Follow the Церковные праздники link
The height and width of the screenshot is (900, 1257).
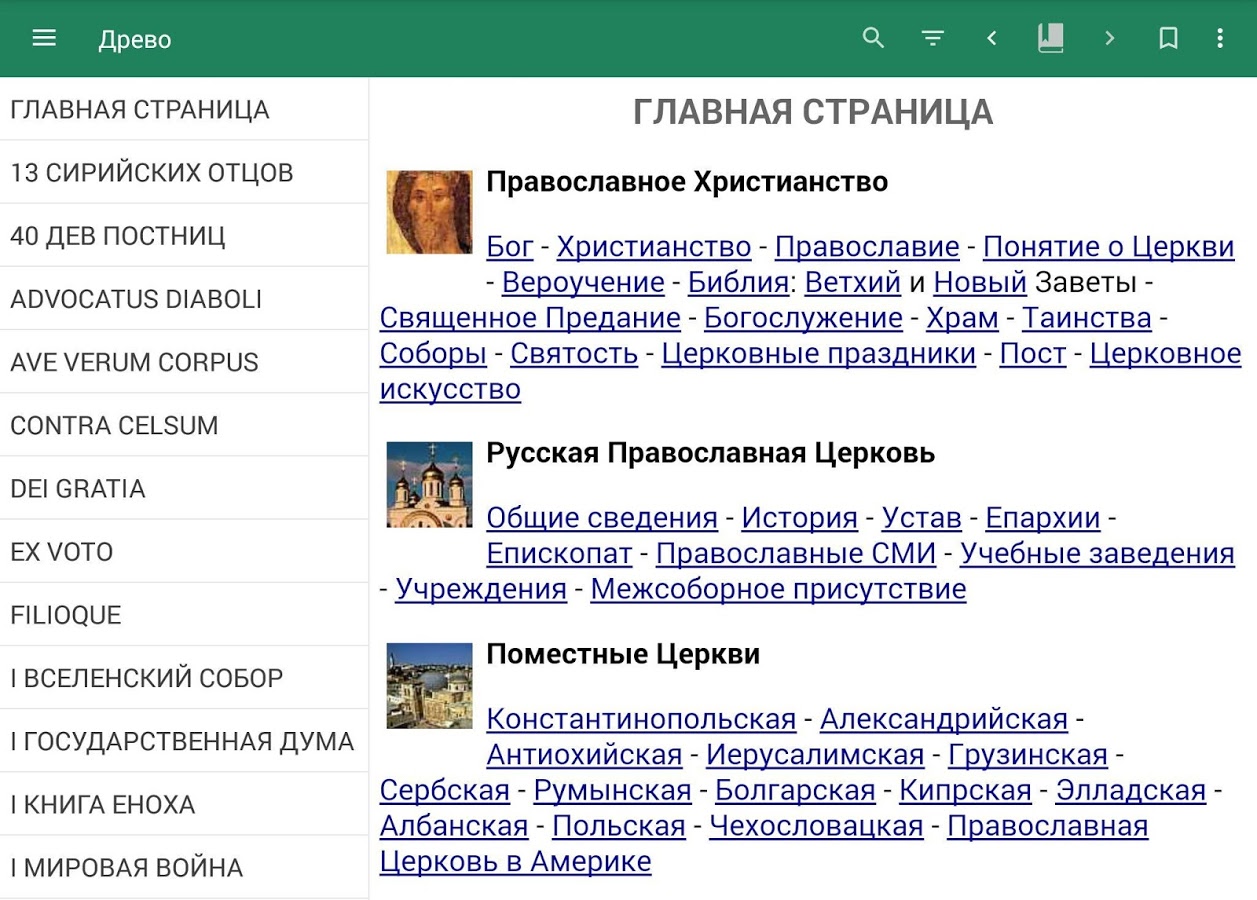819,353
